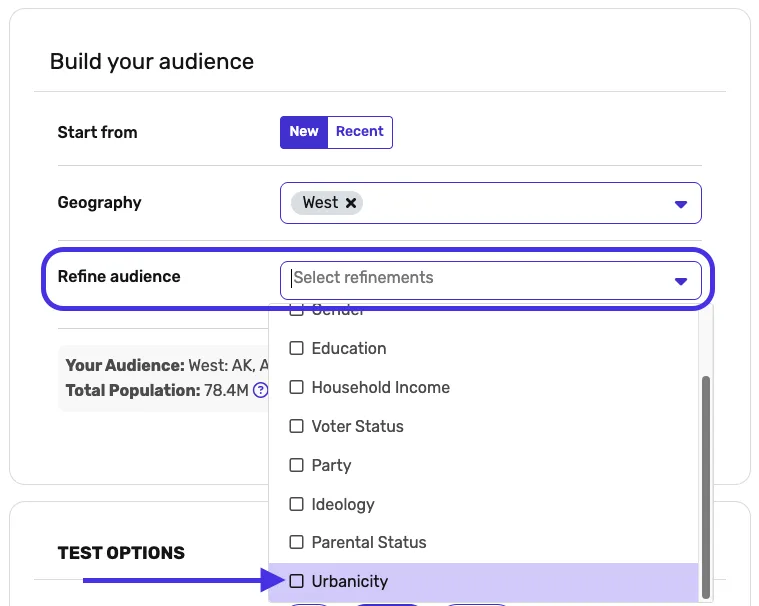Viewport: 759px width, 606px height.
Task: Click the Select refinements search field
Action: pyautogui.click(x=470, y=278)
